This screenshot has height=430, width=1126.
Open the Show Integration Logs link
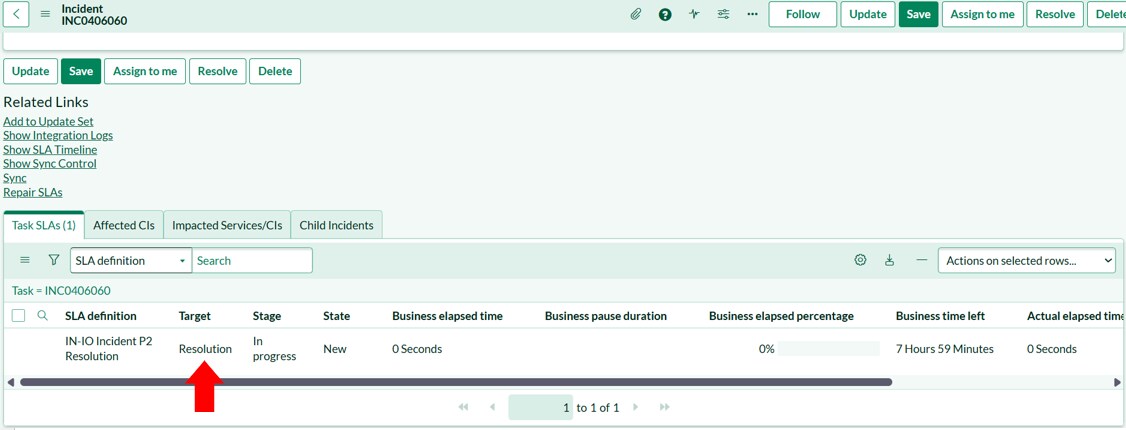point(58,135)
